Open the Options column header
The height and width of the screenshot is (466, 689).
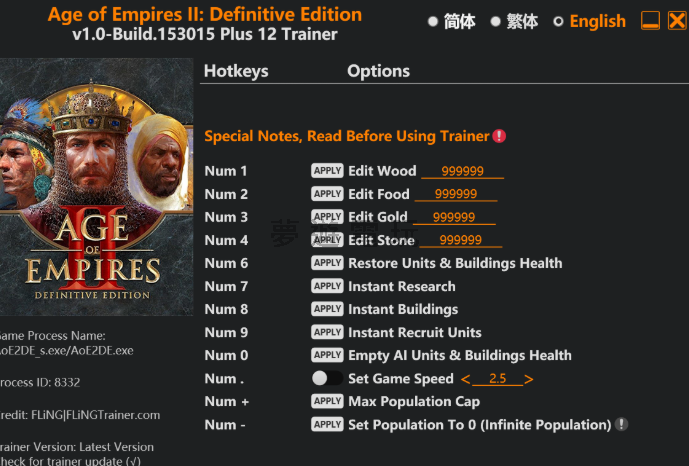click(378, 71)
